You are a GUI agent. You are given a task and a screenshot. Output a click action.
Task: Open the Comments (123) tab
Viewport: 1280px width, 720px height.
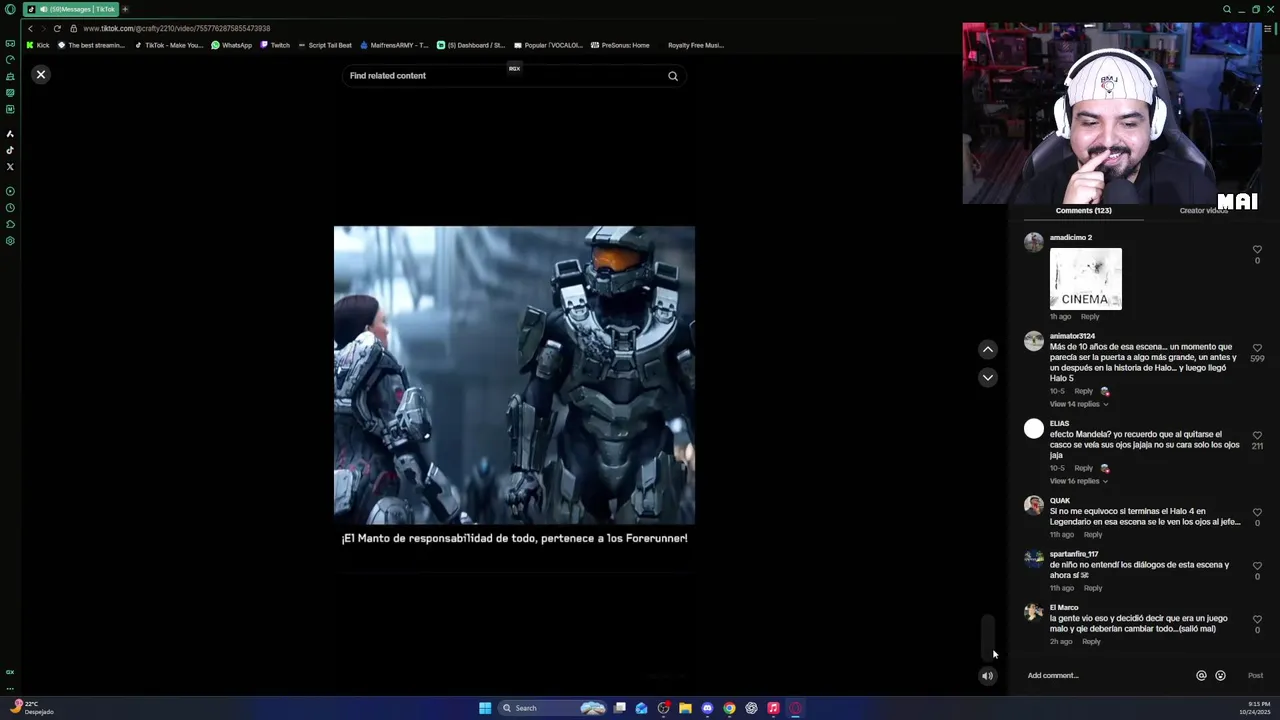(1083, 211)
